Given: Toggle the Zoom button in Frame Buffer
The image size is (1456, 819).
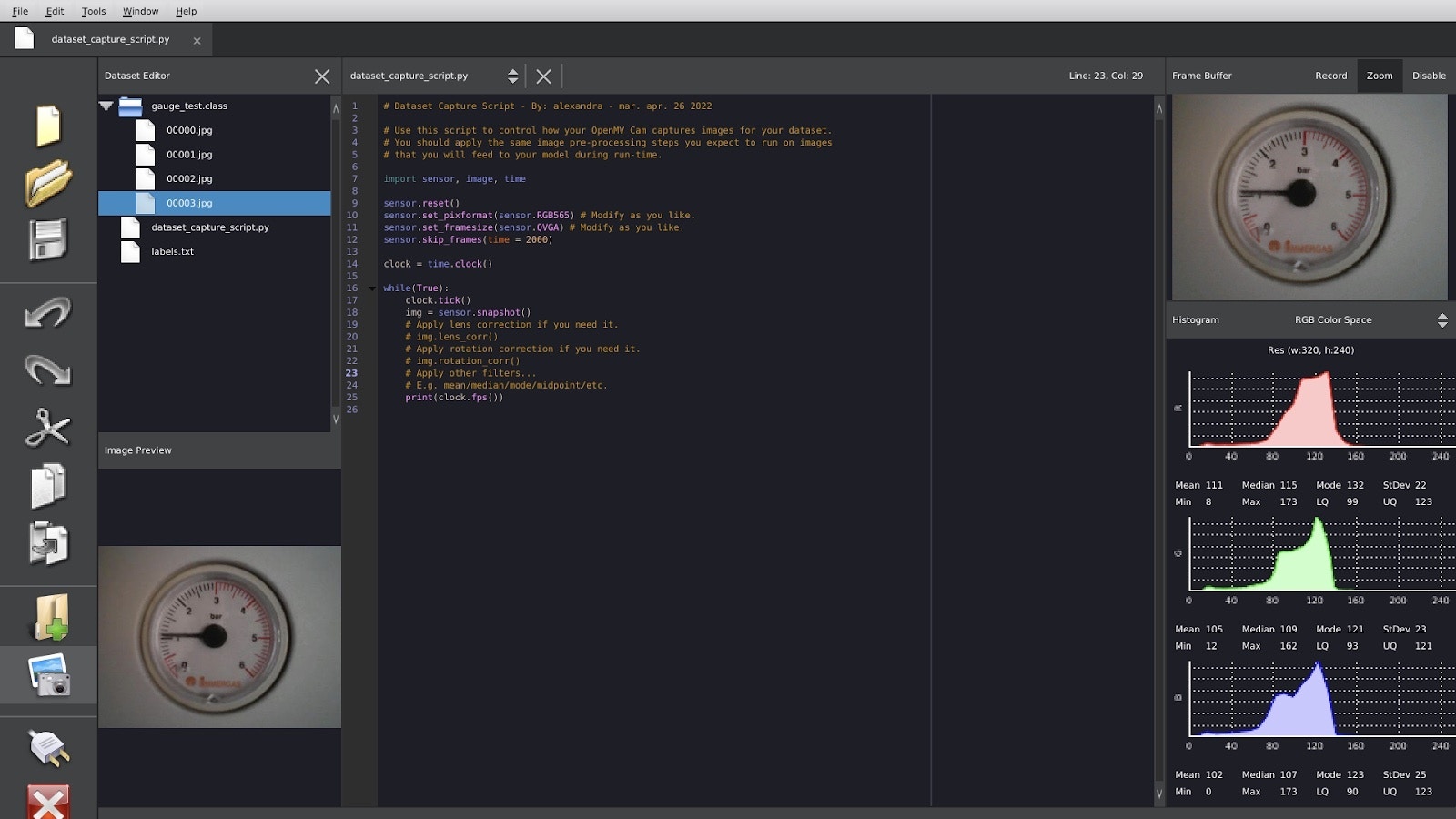Looking at the screenshot, I should [x=1379, y=76].
